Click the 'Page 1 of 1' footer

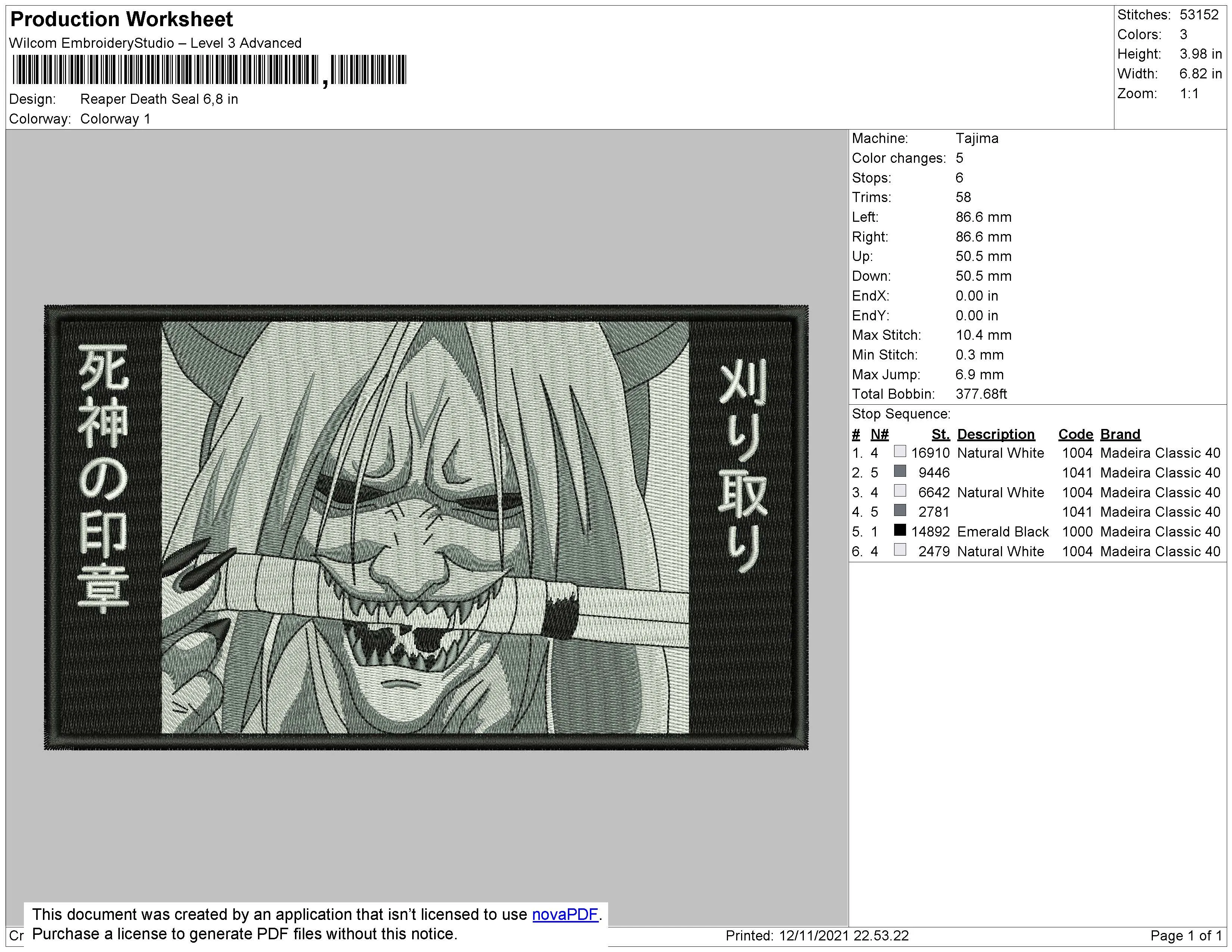[x=1186, y=936]
